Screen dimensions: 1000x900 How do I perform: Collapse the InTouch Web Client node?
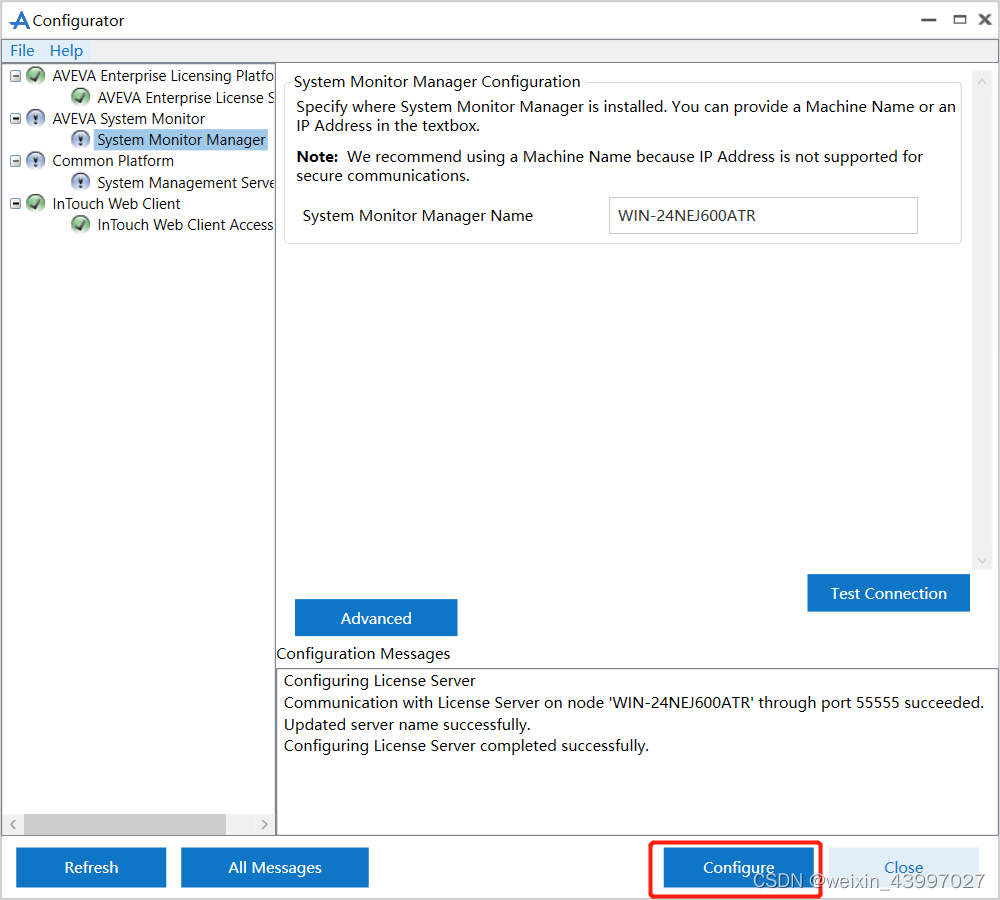click(16, 203)
